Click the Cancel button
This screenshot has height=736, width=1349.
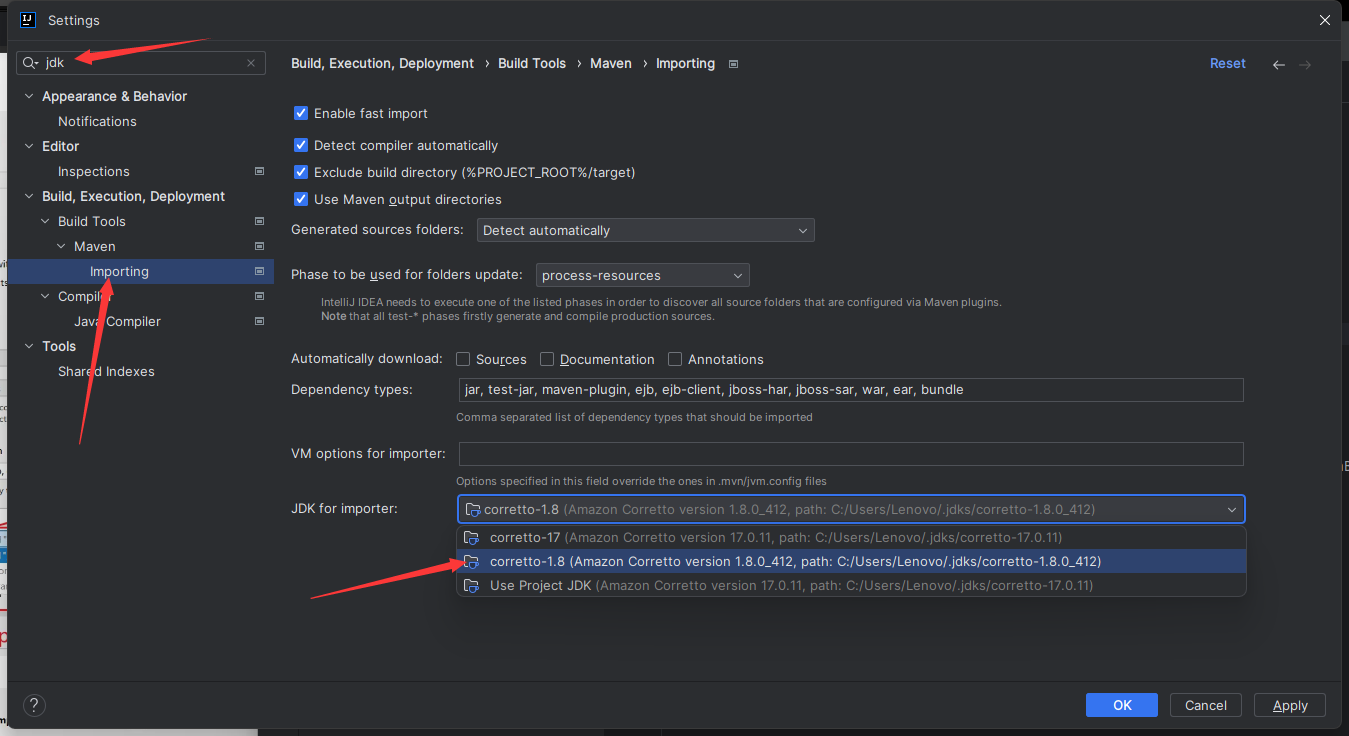(1206, 705)
